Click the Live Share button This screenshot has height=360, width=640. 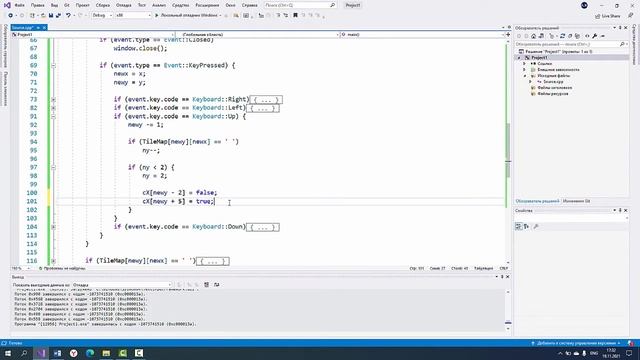pyautogui.click(x=607, y=16)
